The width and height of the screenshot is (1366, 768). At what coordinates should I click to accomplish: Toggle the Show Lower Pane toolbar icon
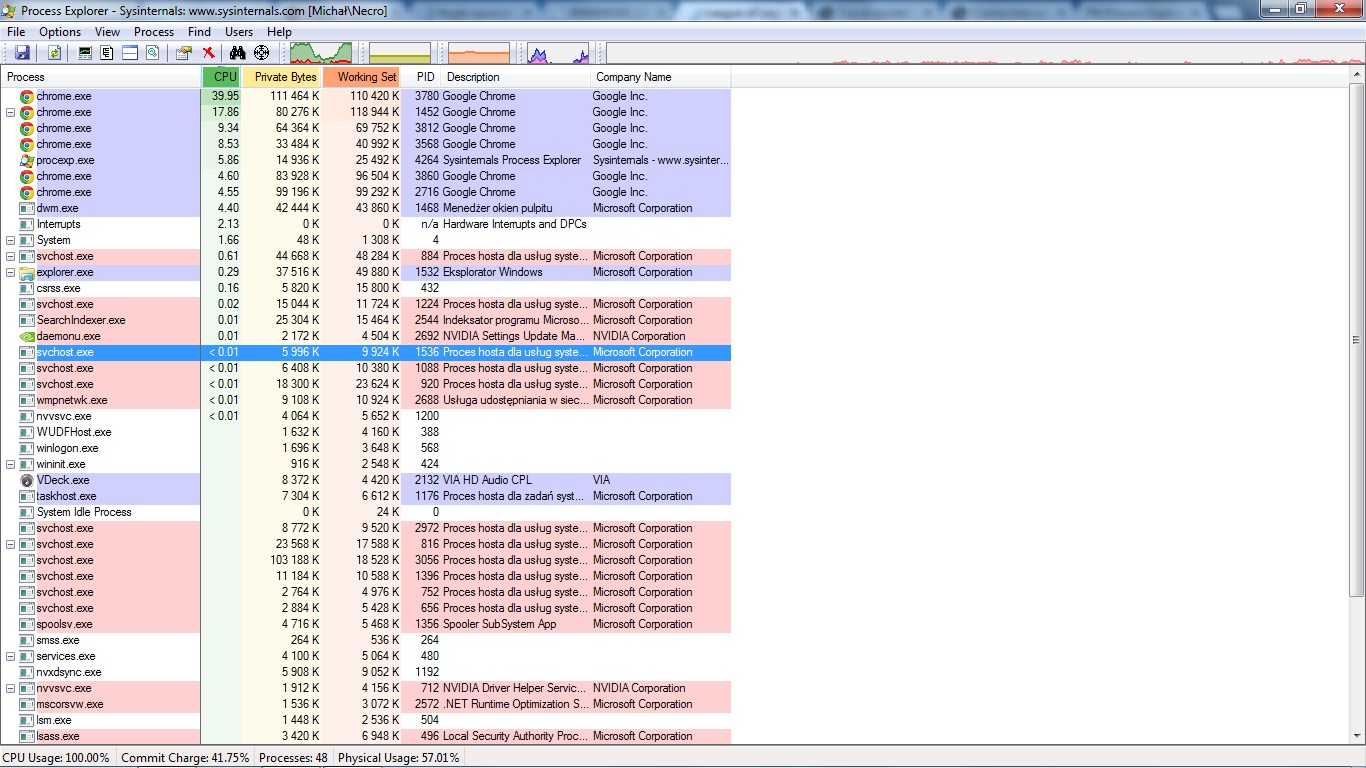pyautogui.click(x=130, y=52)
